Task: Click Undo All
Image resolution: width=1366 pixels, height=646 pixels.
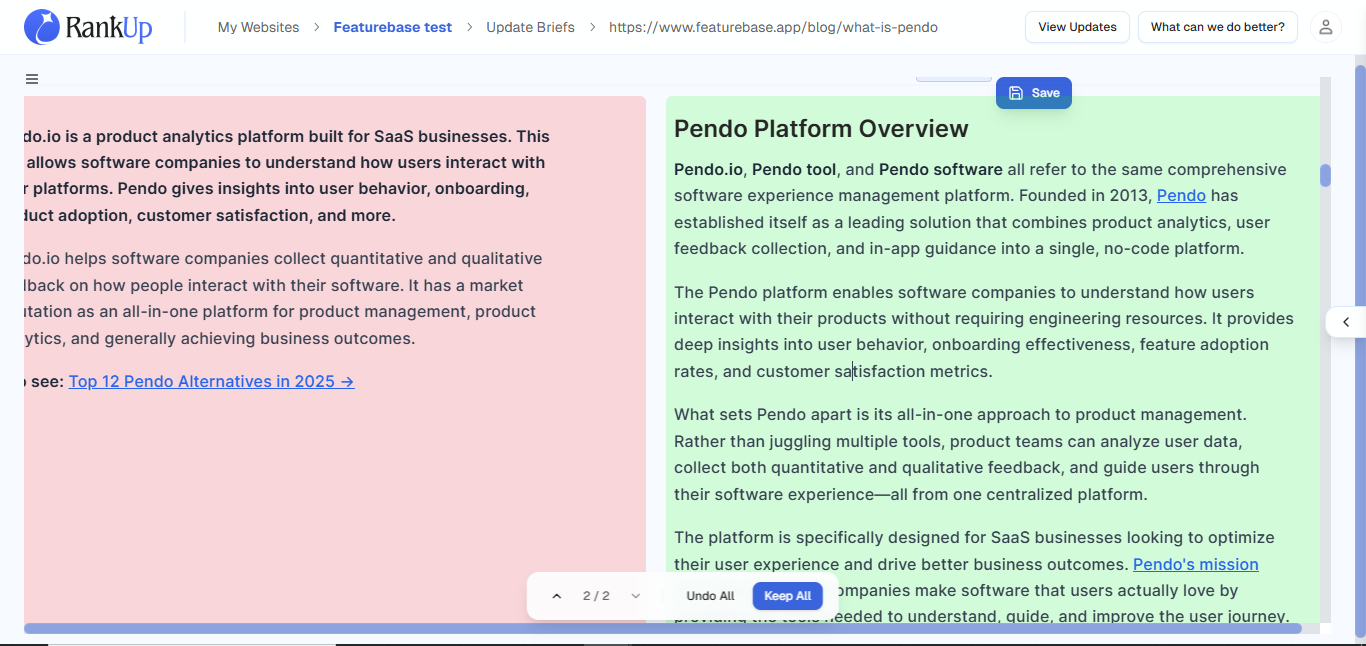Action: coord(710,596)
